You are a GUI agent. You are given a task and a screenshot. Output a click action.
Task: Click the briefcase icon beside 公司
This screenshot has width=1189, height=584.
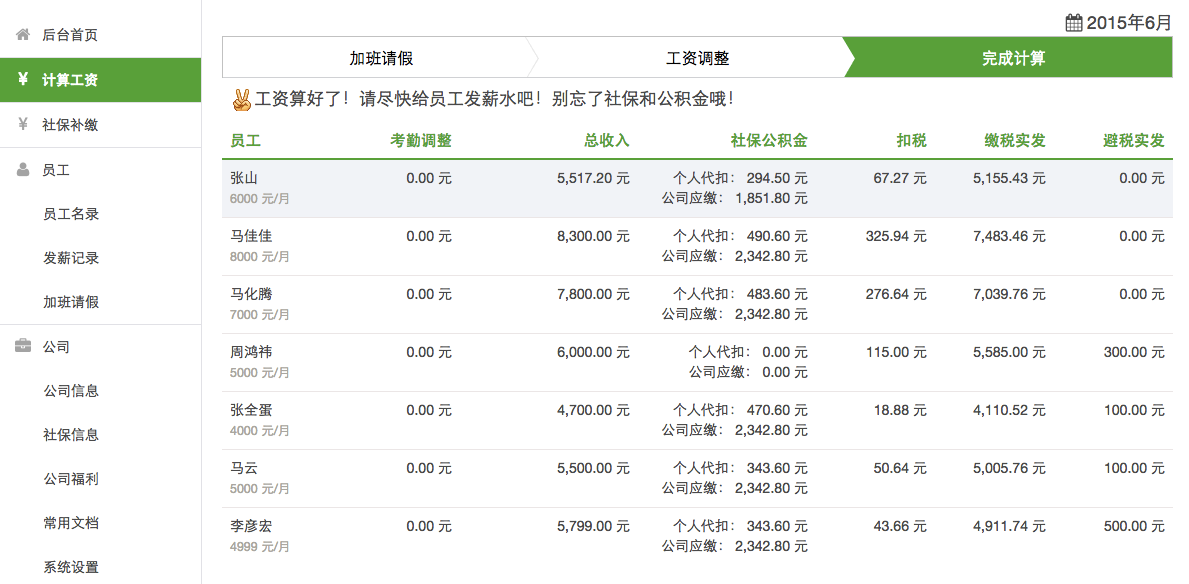[22, 347]
